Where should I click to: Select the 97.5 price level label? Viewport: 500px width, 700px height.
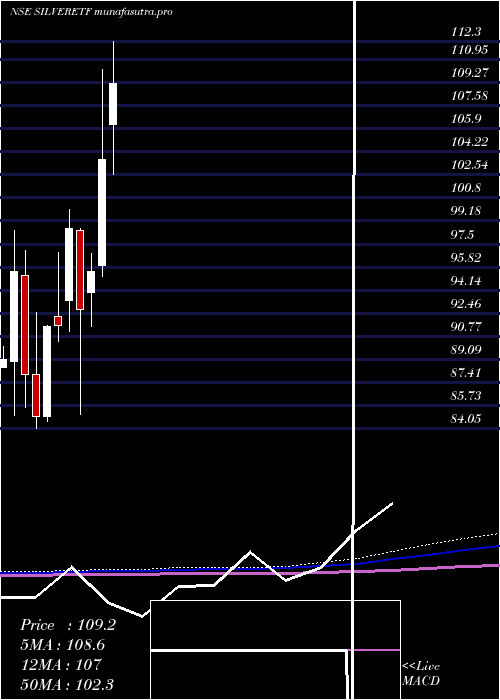462,234
